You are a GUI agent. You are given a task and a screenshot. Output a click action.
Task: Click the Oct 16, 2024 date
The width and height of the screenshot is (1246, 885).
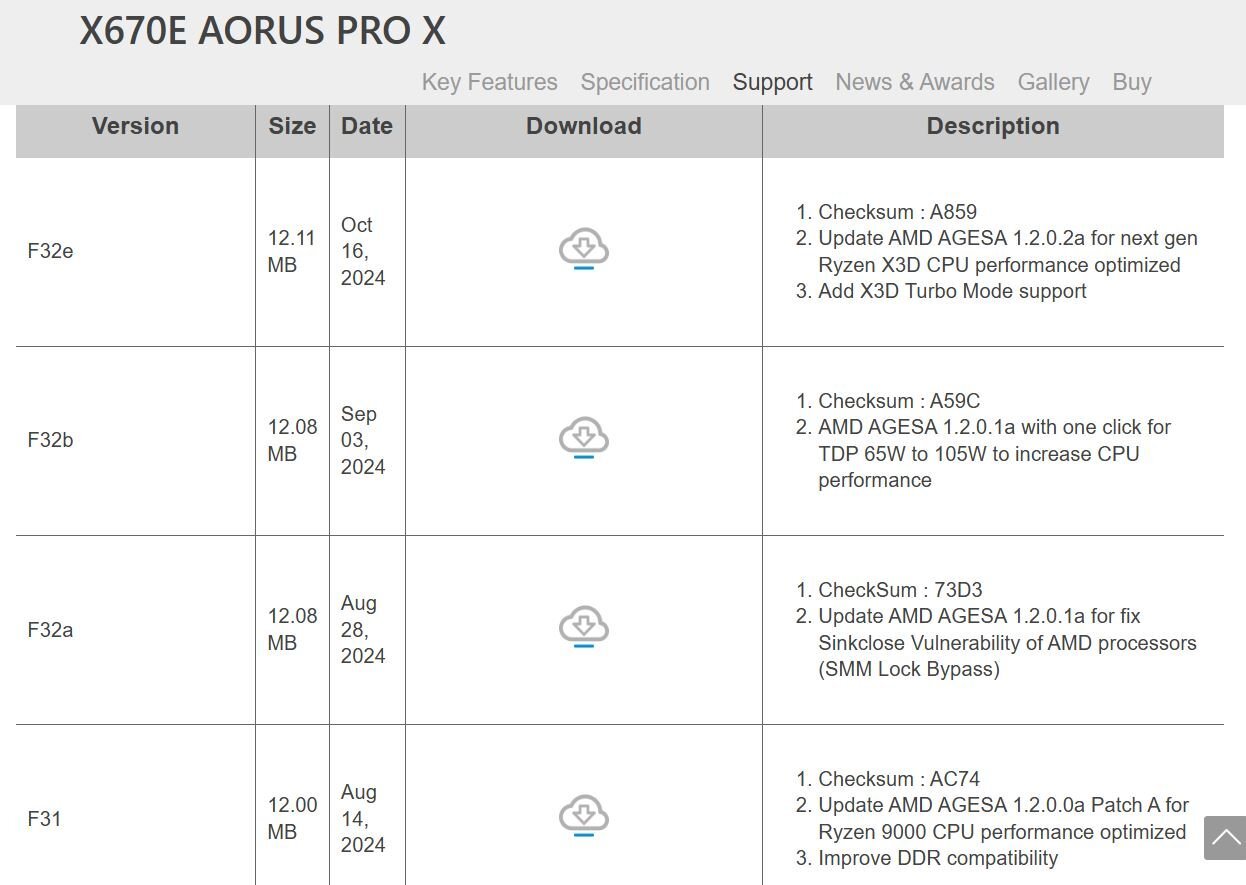363,251
